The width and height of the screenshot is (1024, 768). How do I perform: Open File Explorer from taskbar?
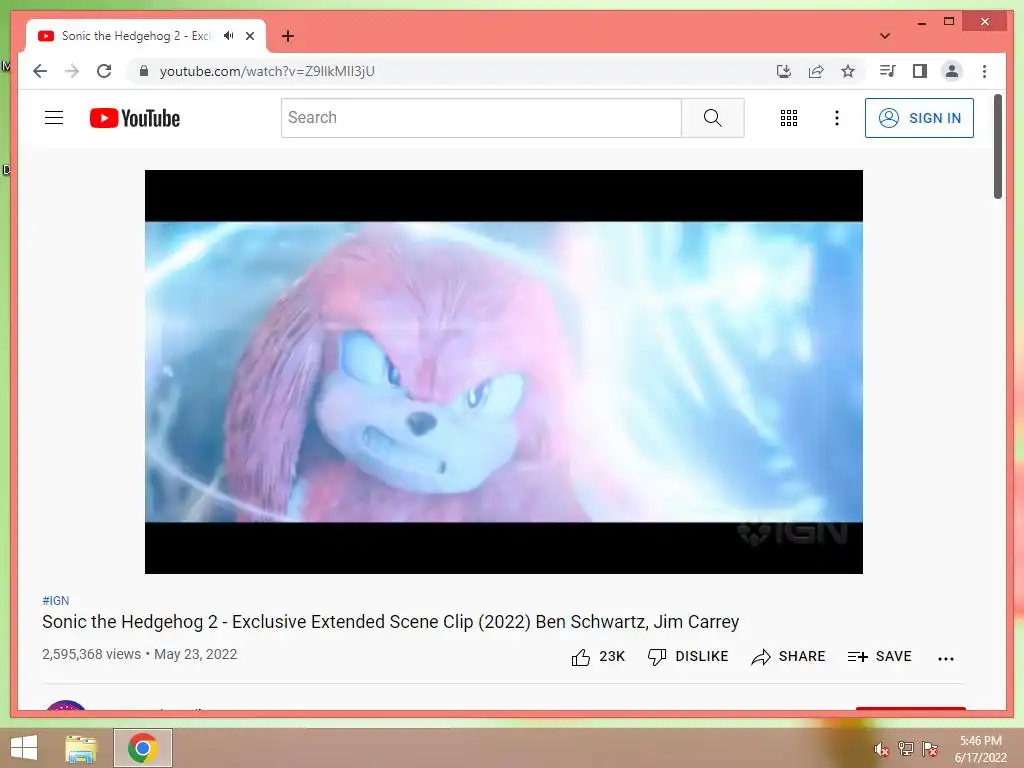coord(81,748)
